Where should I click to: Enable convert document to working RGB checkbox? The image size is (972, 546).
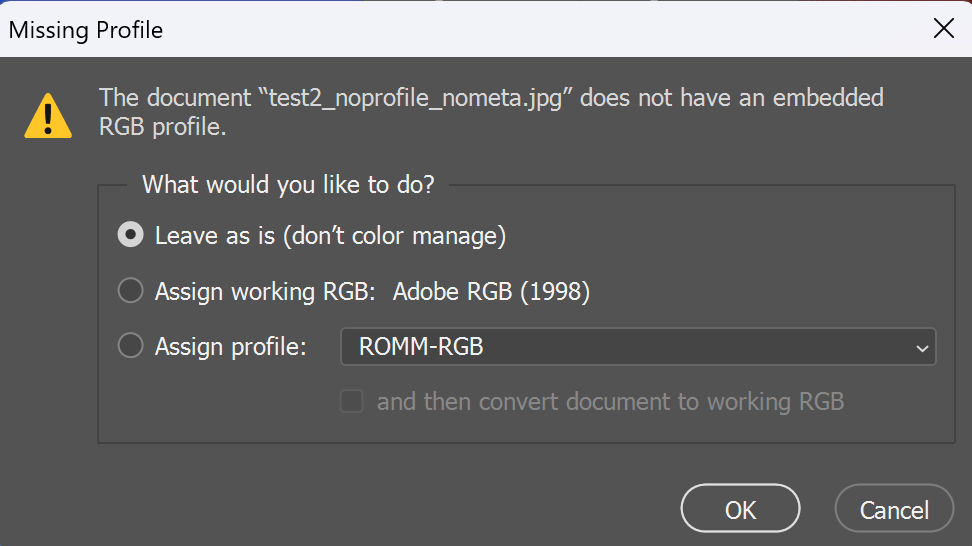pos(351,401)
